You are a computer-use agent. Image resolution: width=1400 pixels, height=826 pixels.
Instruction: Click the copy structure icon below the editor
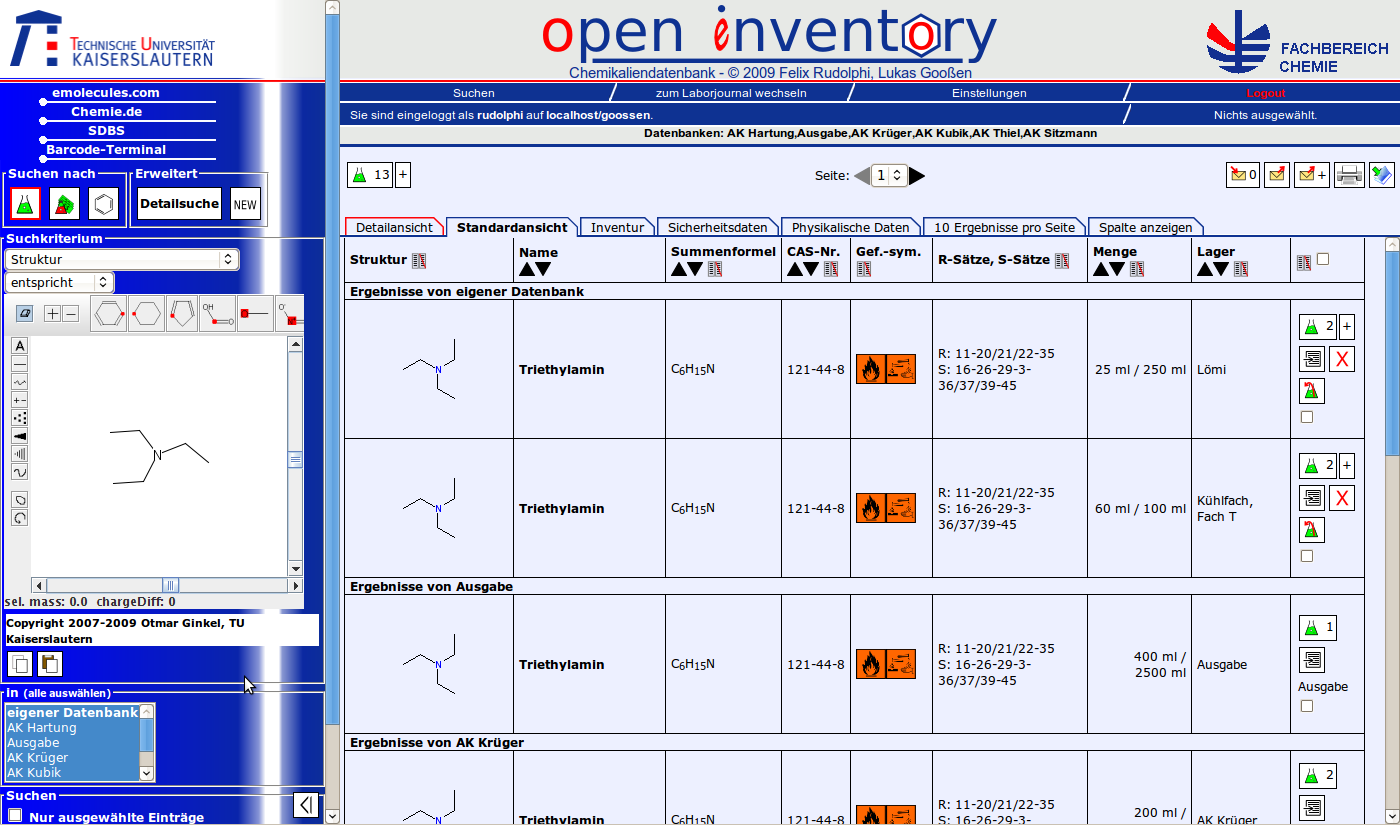(20, 664)
